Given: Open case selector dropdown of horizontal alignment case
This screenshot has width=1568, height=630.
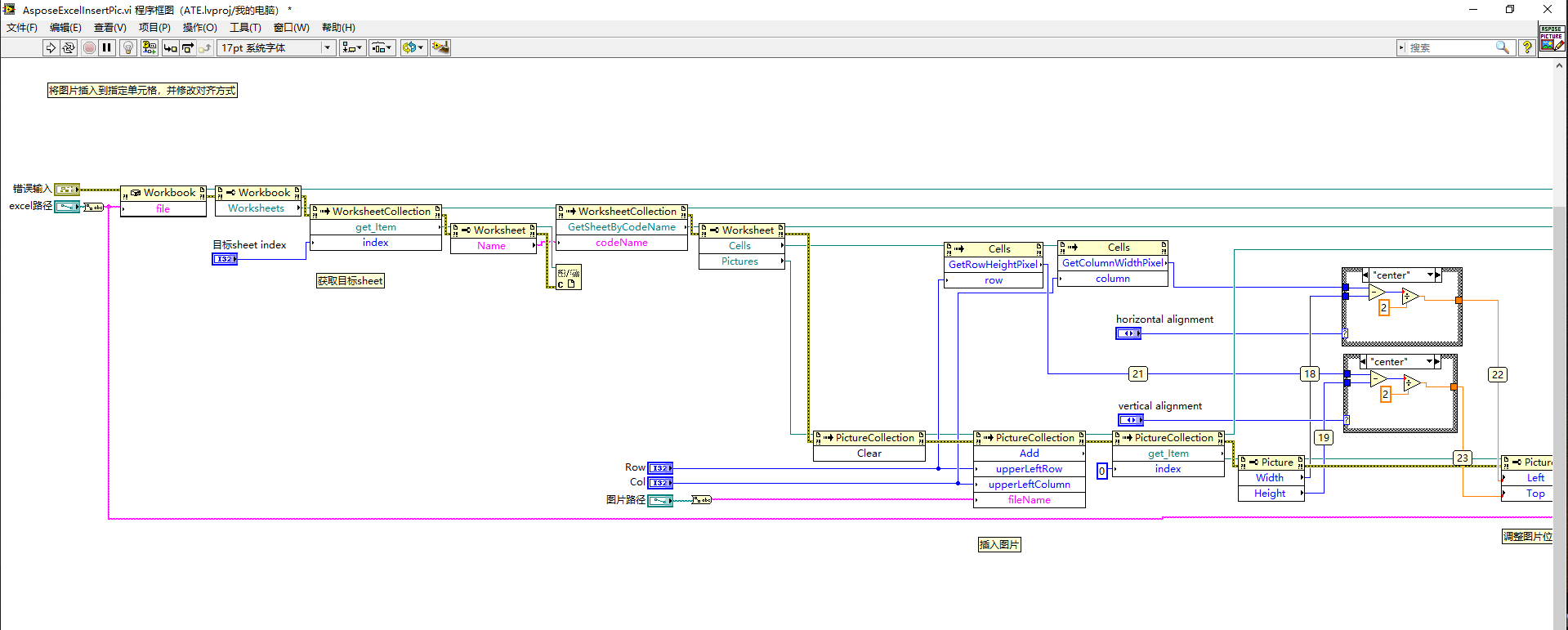Looking at the screenshot, I should pos(1431,275).
